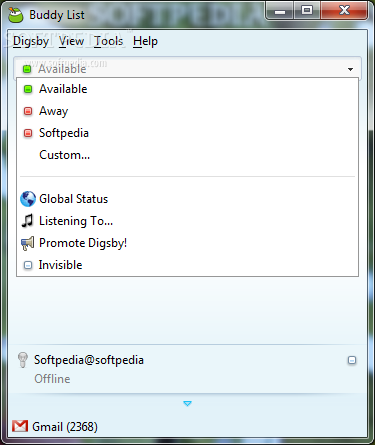Maximize the Buddy List window
The width and height of the screenshot is (375, 445).
click(x=307, y=11)
